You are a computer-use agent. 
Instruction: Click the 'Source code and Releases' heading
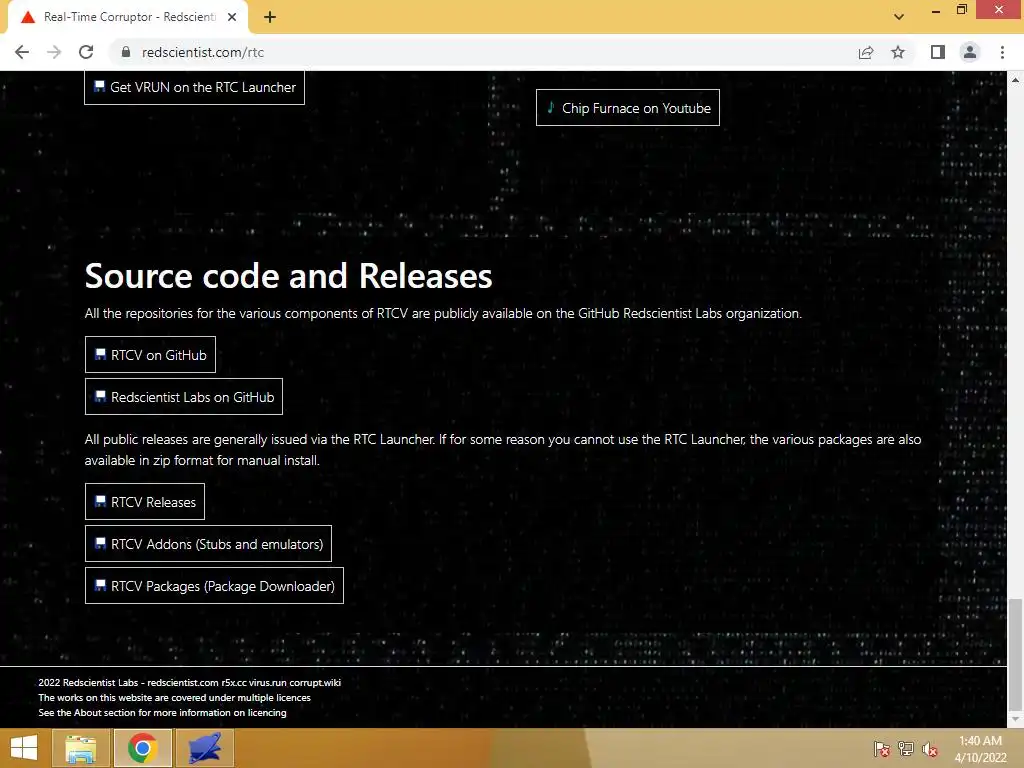(x=288, y=276)
